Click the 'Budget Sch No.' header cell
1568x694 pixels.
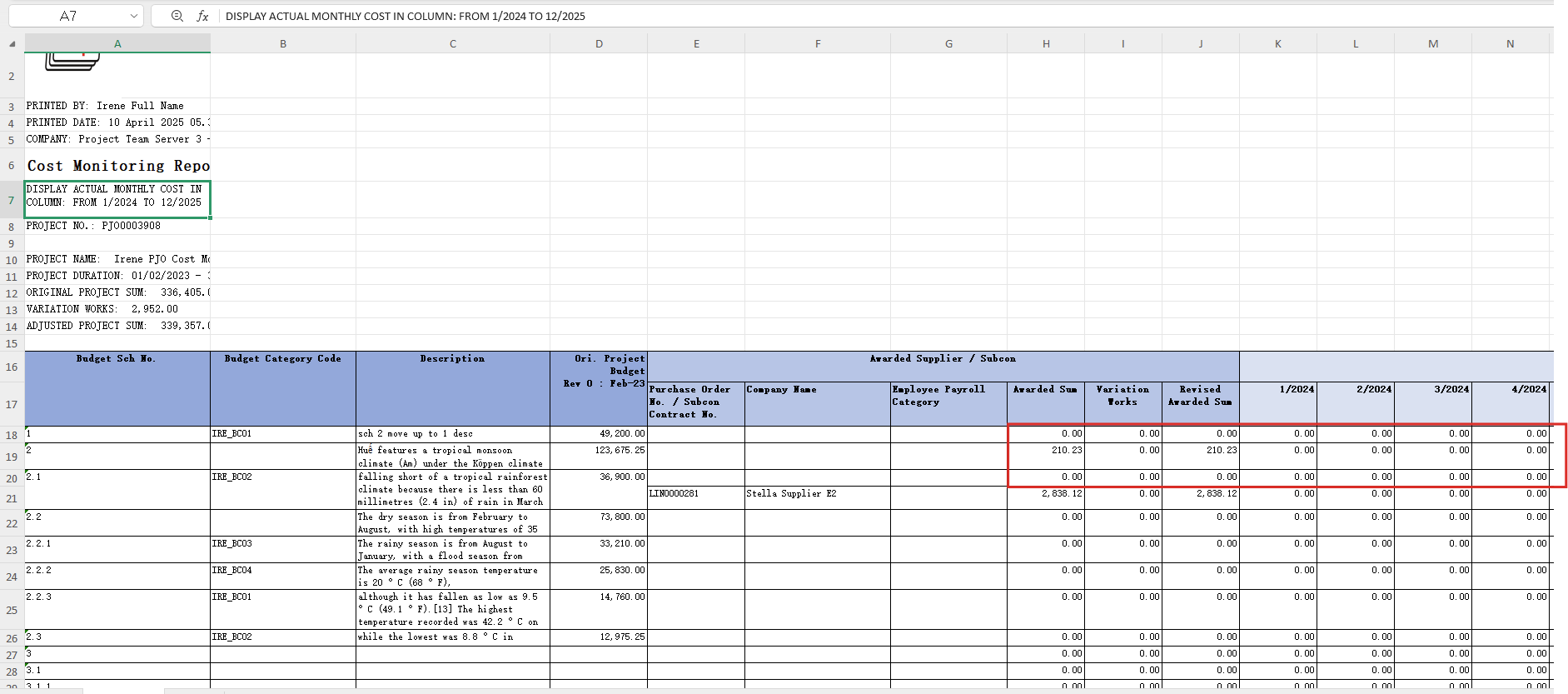[117, 388]
